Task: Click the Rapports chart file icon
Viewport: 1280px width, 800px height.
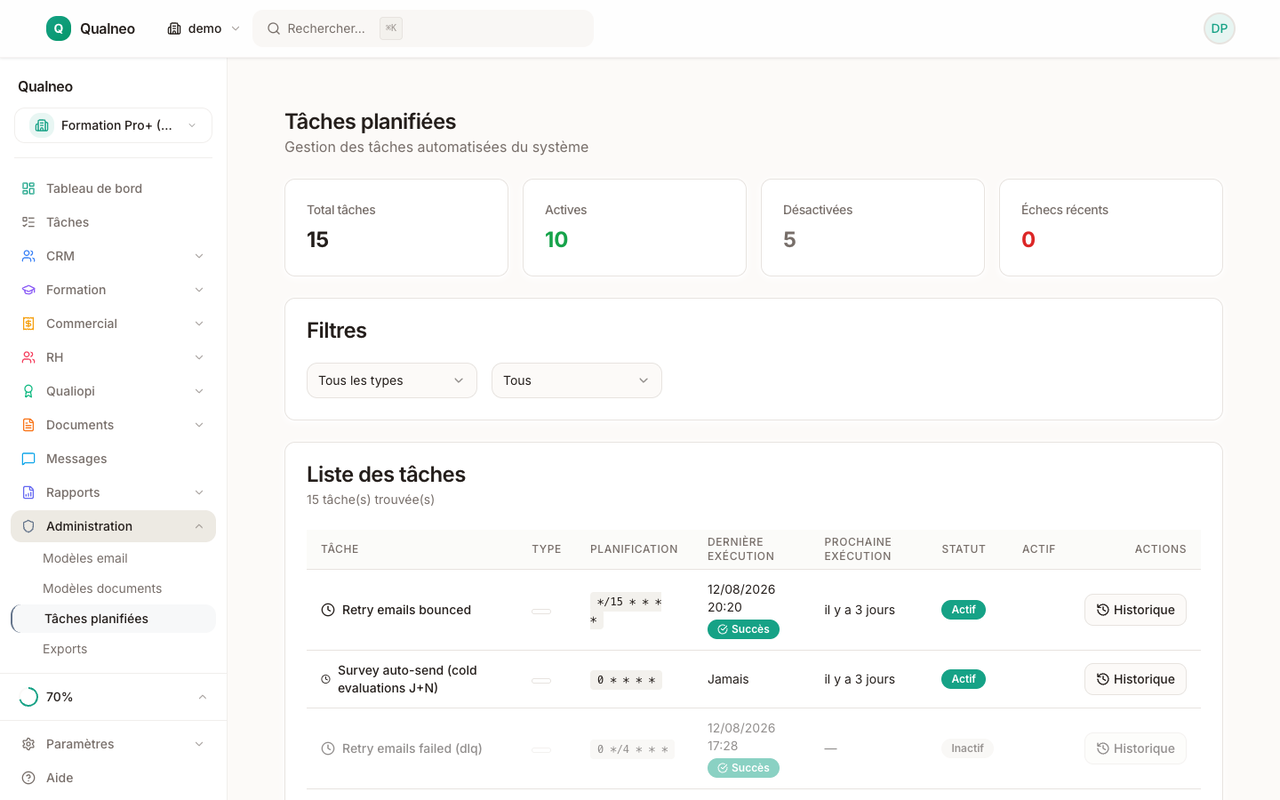Action: (28, 493)
